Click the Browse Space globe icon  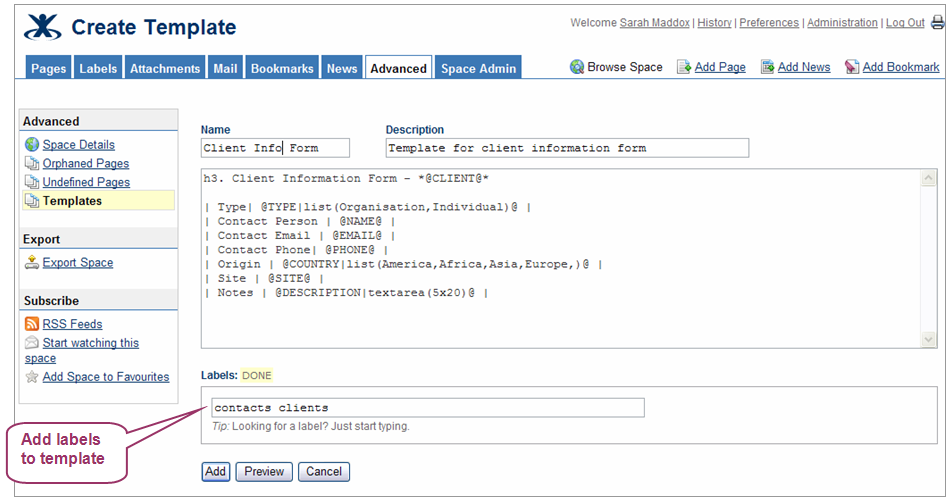577,67
